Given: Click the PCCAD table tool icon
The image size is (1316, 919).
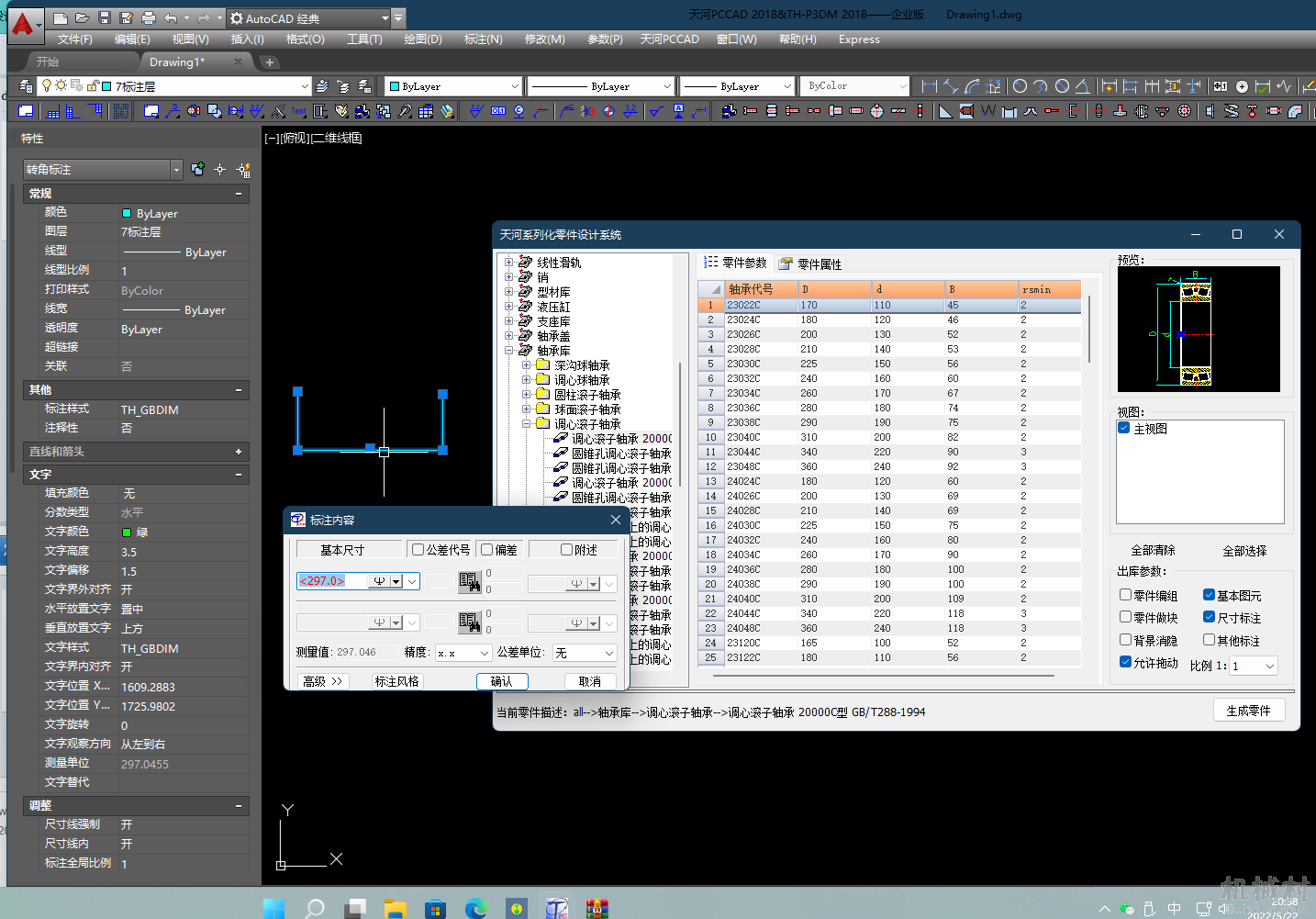Looking at the screenshot, I should (x=426, y=111).
